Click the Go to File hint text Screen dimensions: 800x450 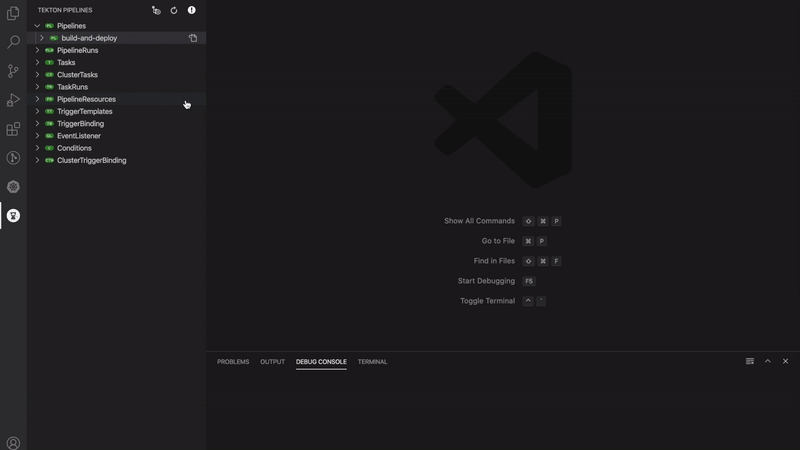click(498, 241)
